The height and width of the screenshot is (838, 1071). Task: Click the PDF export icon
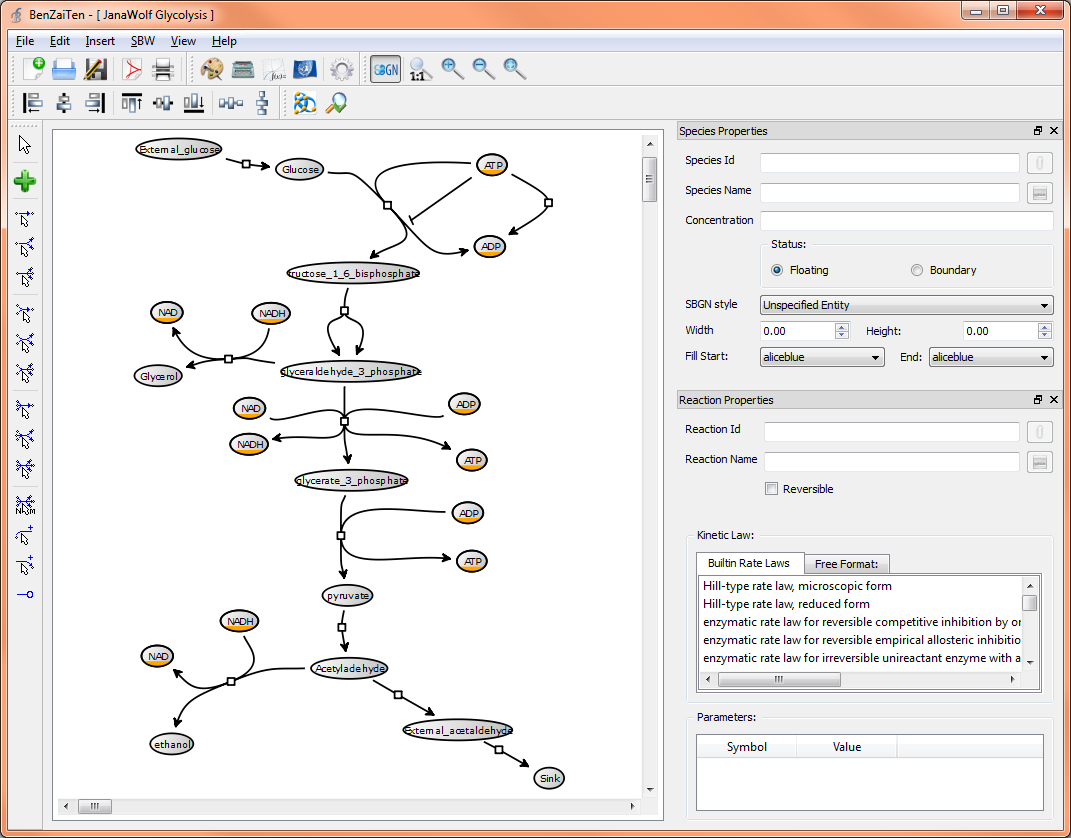click(x=132, y=69)
